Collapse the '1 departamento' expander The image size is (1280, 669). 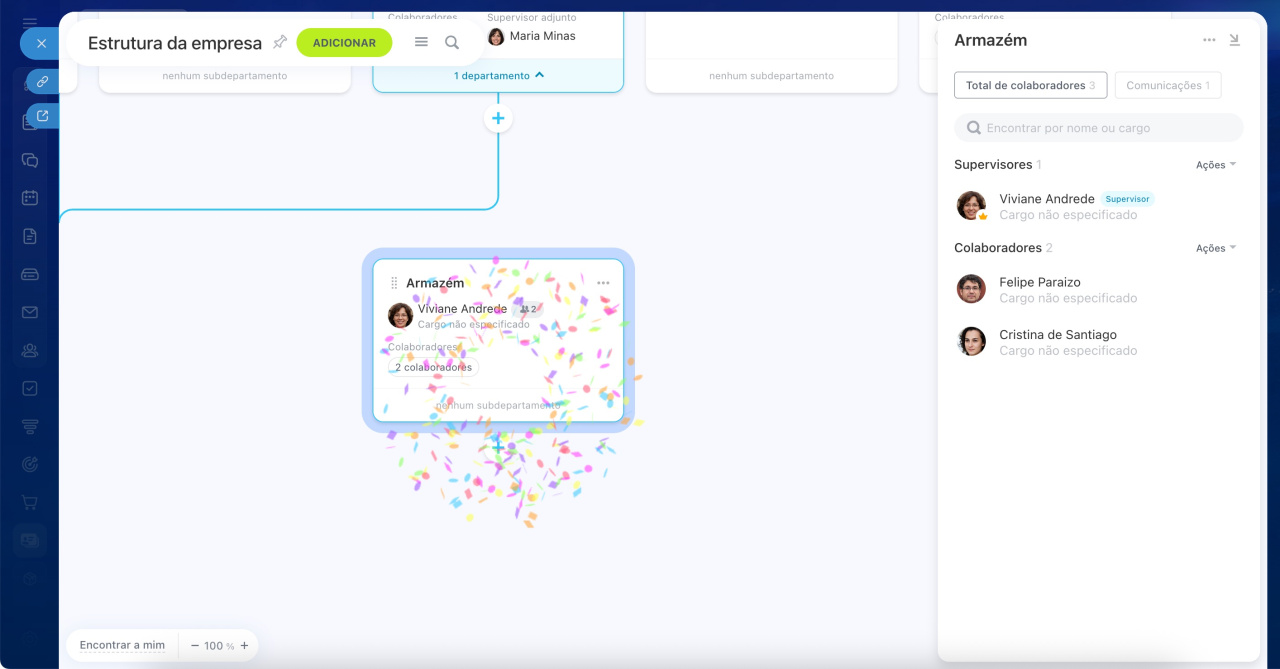498,75
